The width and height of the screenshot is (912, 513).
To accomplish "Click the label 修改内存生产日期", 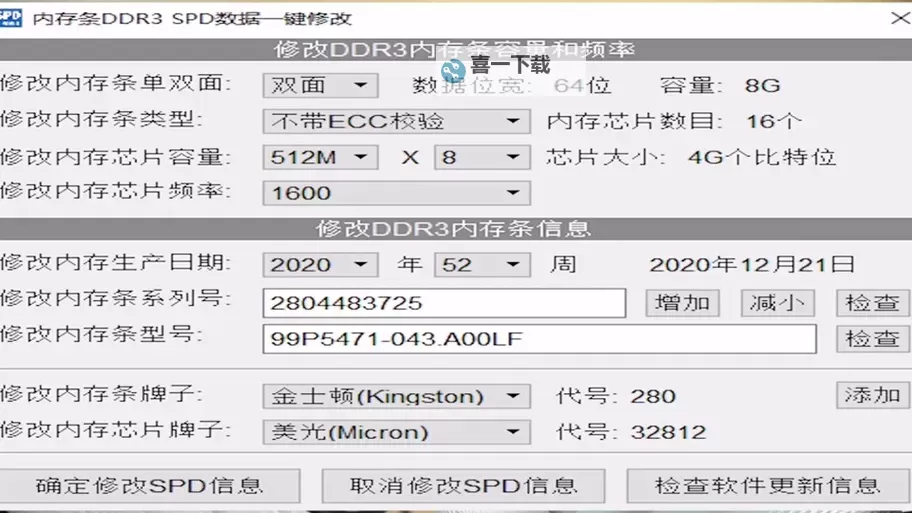I will (x=116, y=262).
